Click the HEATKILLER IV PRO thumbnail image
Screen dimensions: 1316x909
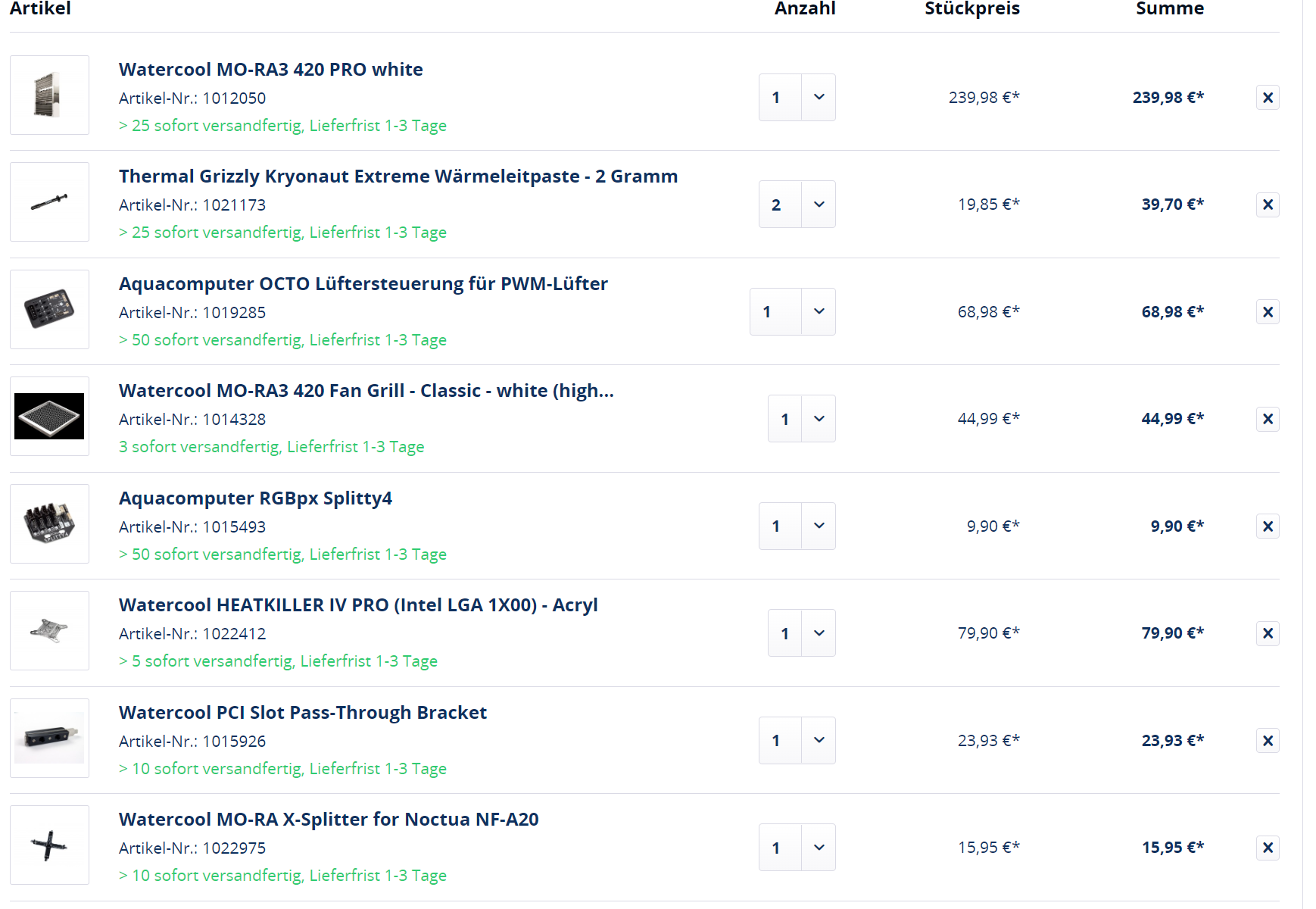point(49,631)
